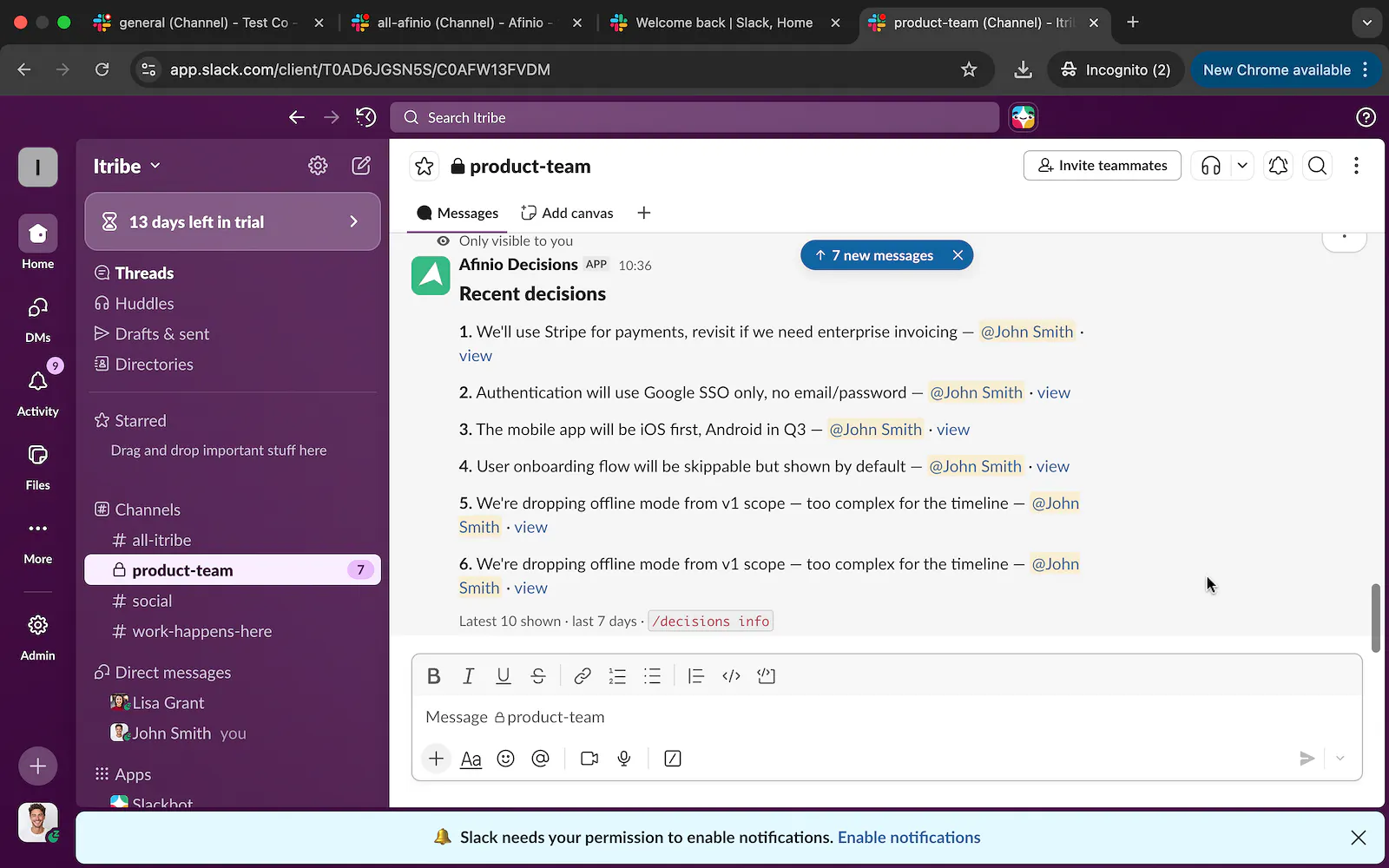Open slash command shortcuts
The image size is (1389, 868).
[673, 759]
